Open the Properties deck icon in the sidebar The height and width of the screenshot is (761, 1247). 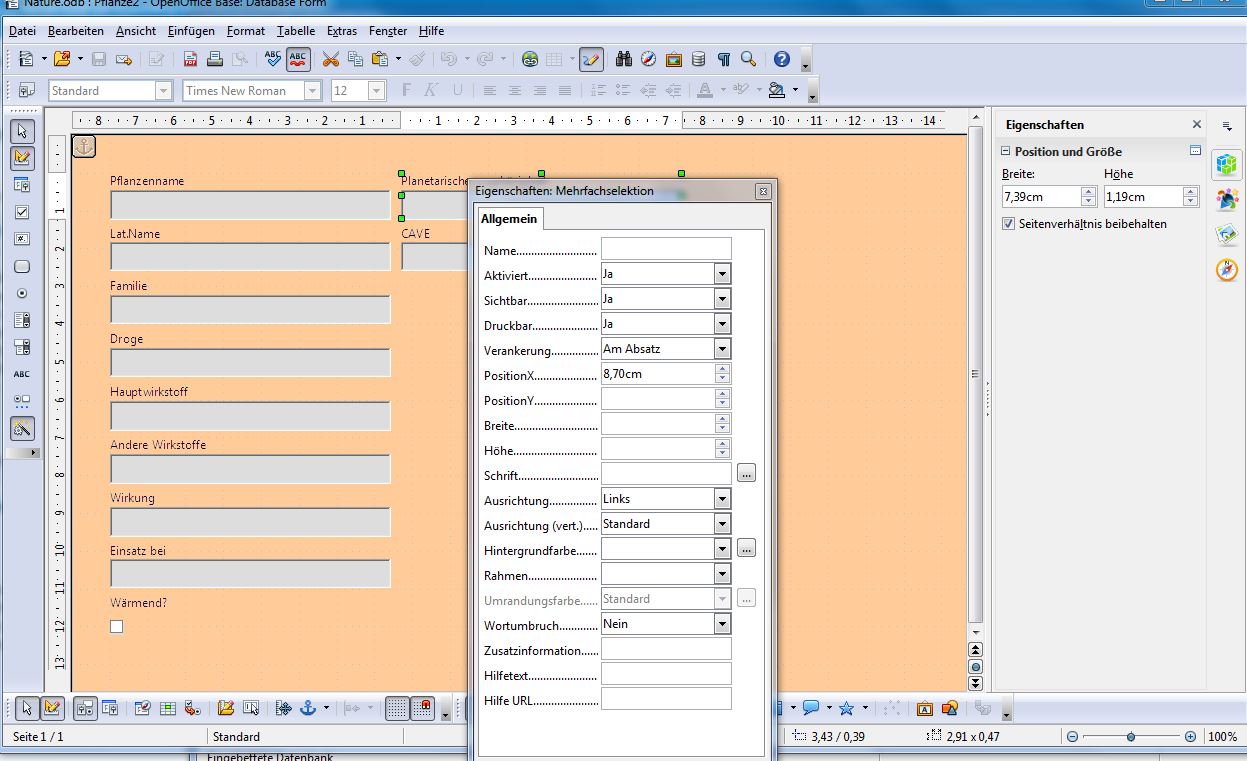1227,164
